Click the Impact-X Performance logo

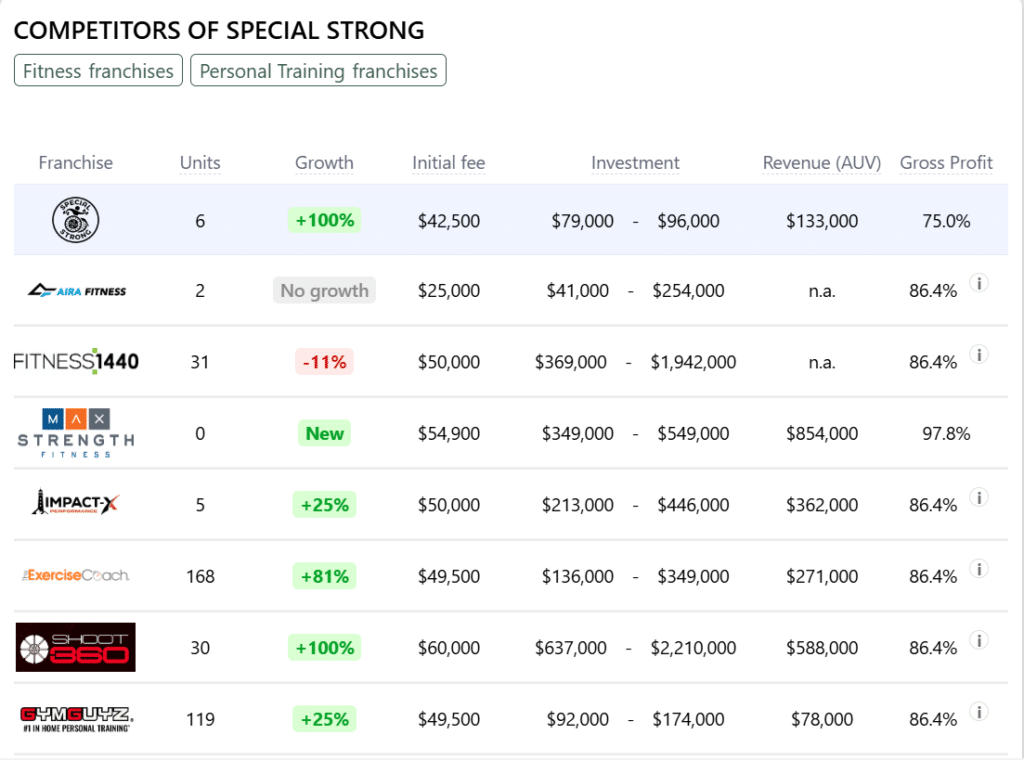76,503
